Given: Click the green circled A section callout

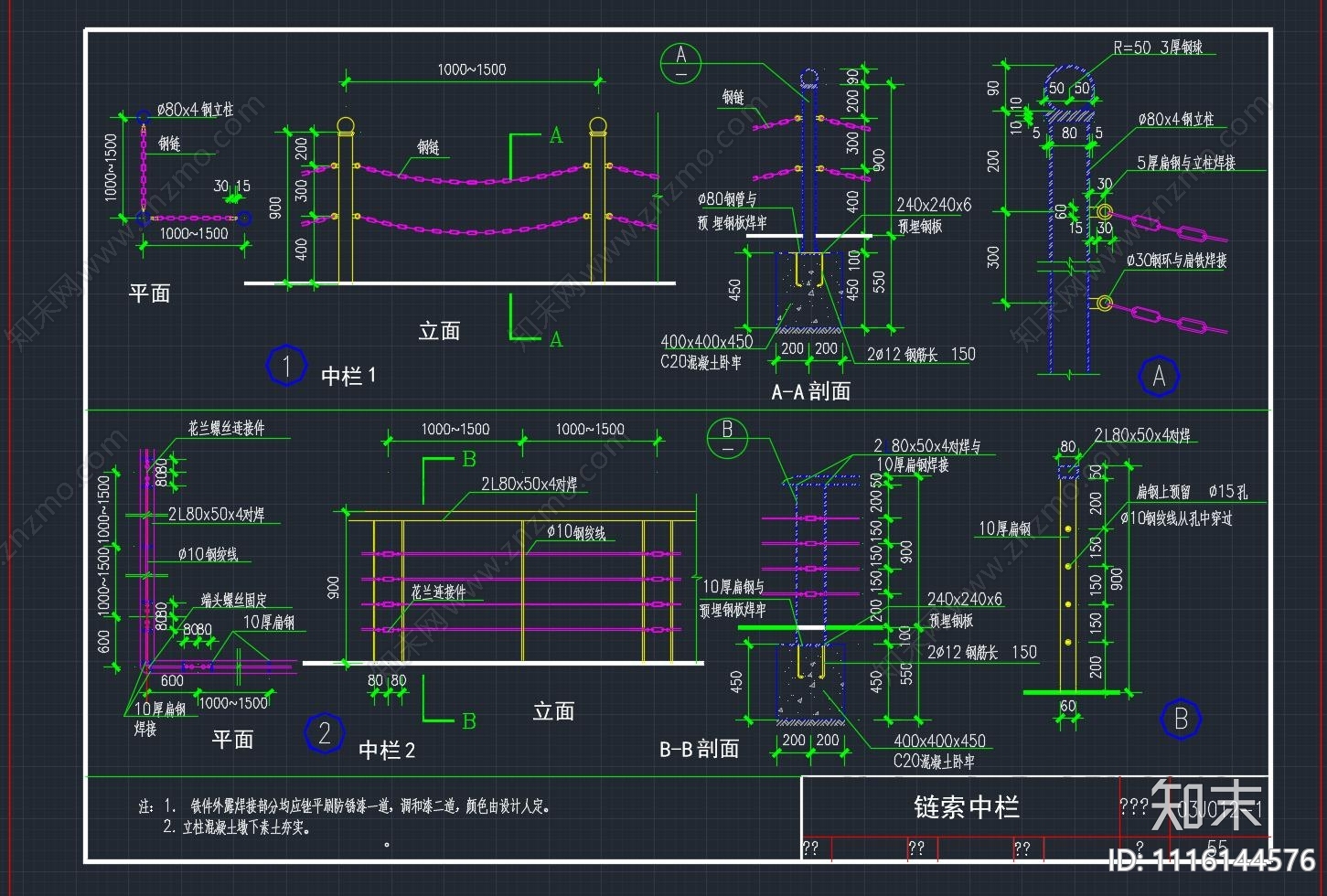Looking at the screenshot, I should (x=681, y=63).
